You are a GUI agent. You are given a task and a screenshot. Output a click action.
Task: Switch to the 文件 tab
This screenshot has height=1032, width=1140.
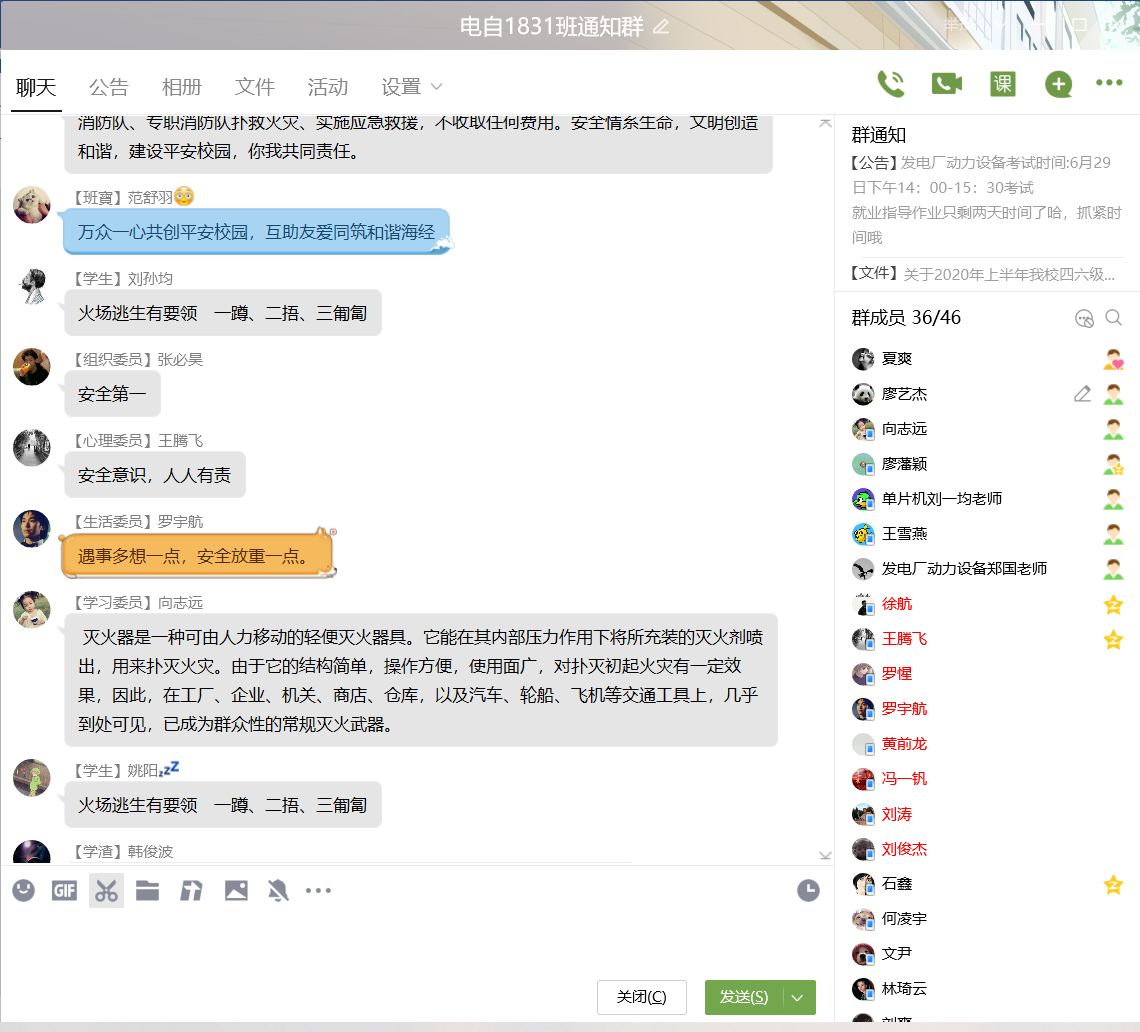click(254, 87)
